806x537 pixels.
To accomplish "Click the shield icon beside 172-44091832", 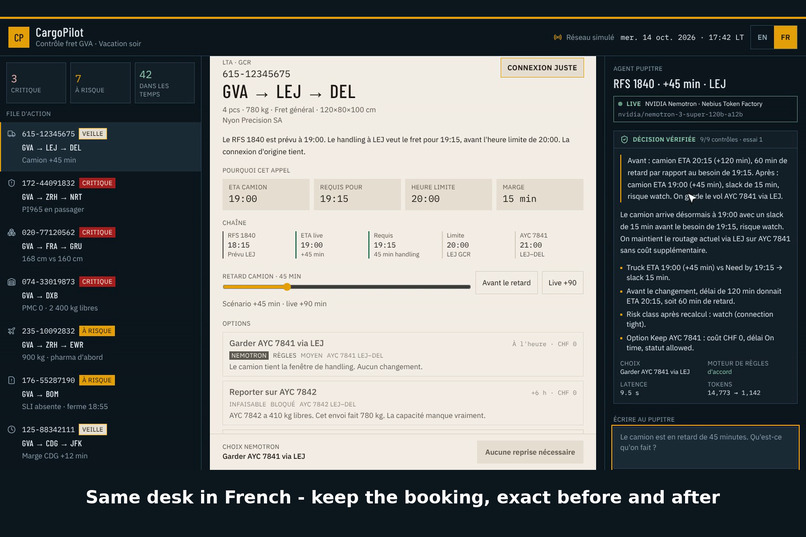I will pyautogui.click(x=11, y=183).
